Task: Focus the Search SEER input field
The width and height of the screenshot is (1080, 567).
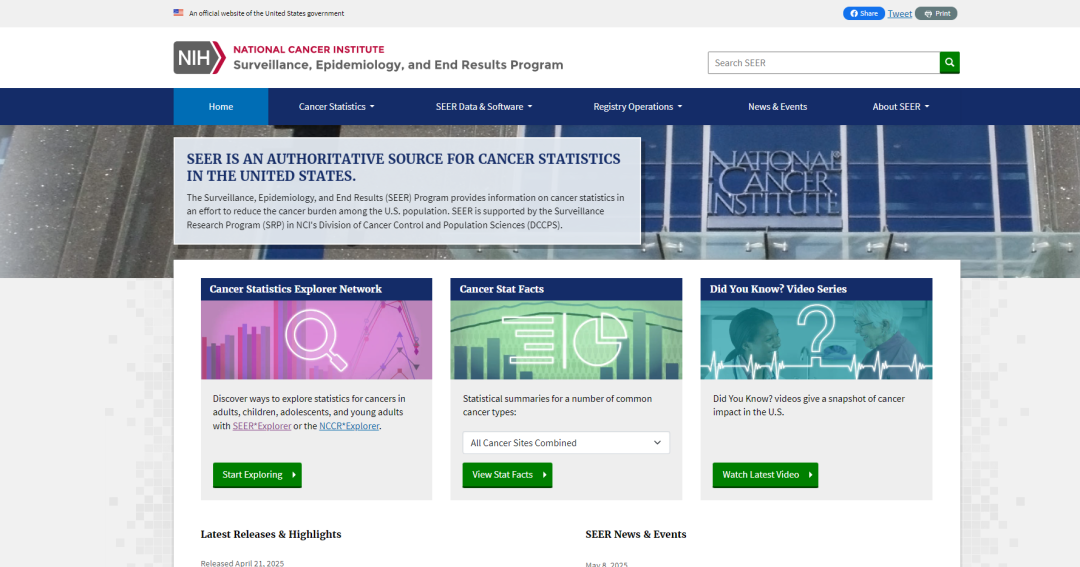Action: click(x=824, y=63)
